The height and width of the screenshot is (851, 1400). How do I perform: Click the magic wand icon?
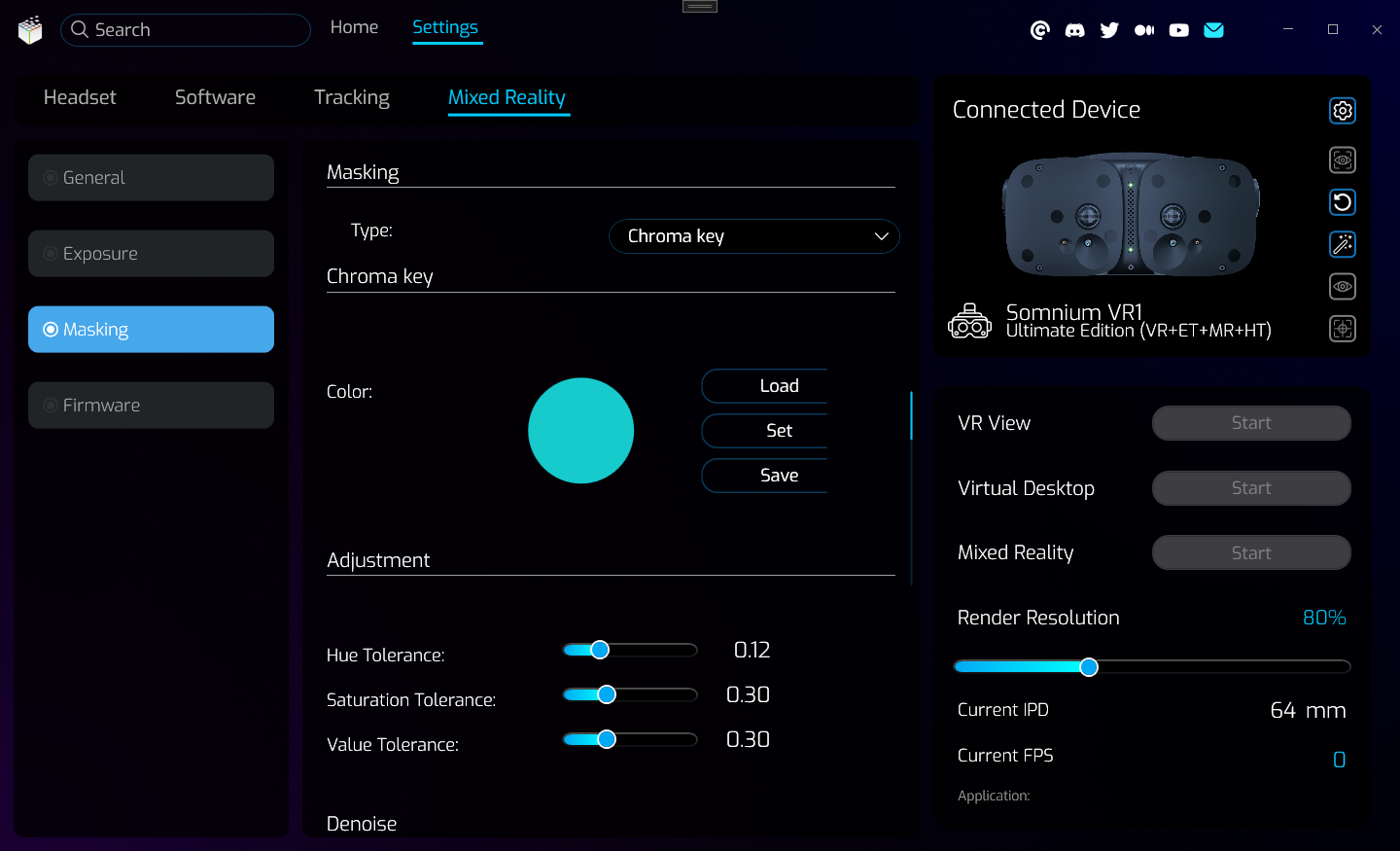coord(1343,244)
